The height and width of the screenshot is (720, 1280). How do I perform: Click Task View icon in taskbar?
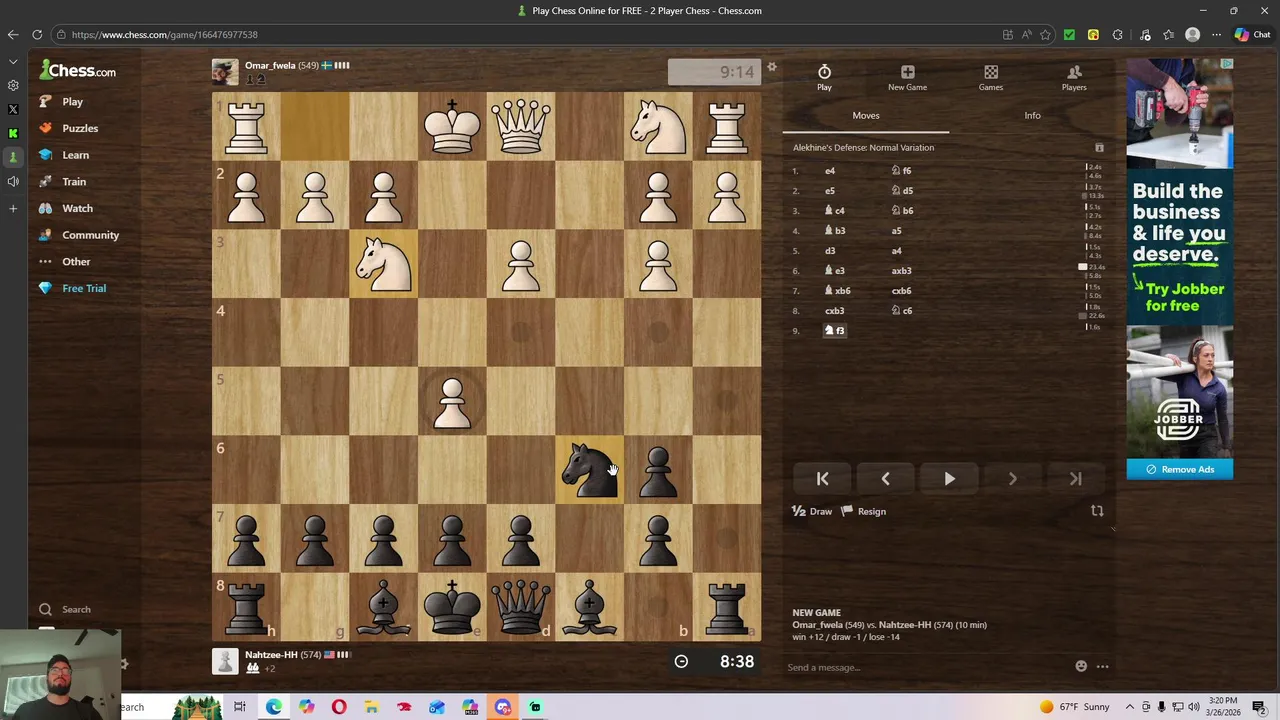[240, 707]
